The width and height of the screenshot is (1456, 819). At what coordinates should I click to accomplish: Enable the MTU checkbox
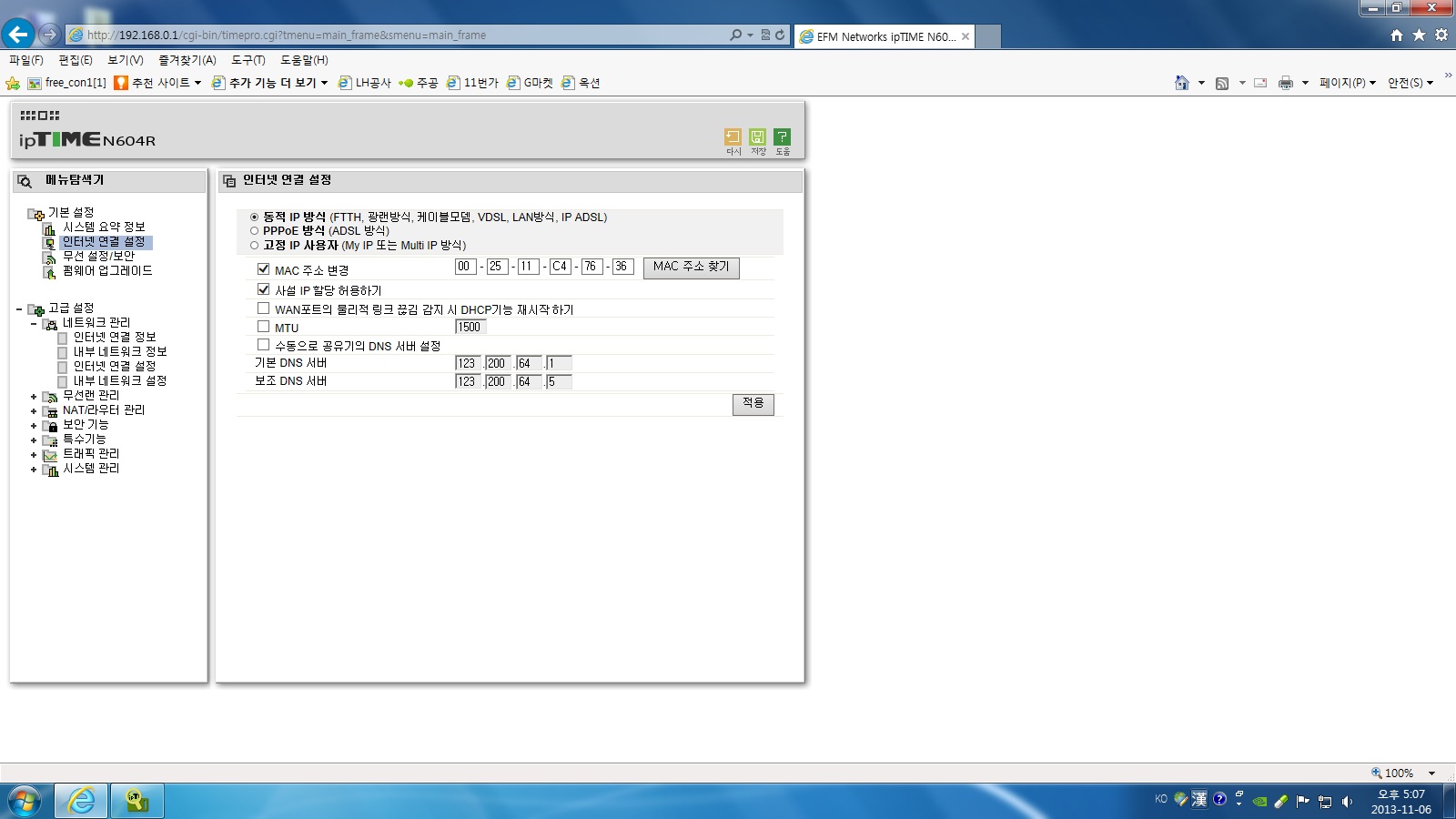(x=263, y=327)
